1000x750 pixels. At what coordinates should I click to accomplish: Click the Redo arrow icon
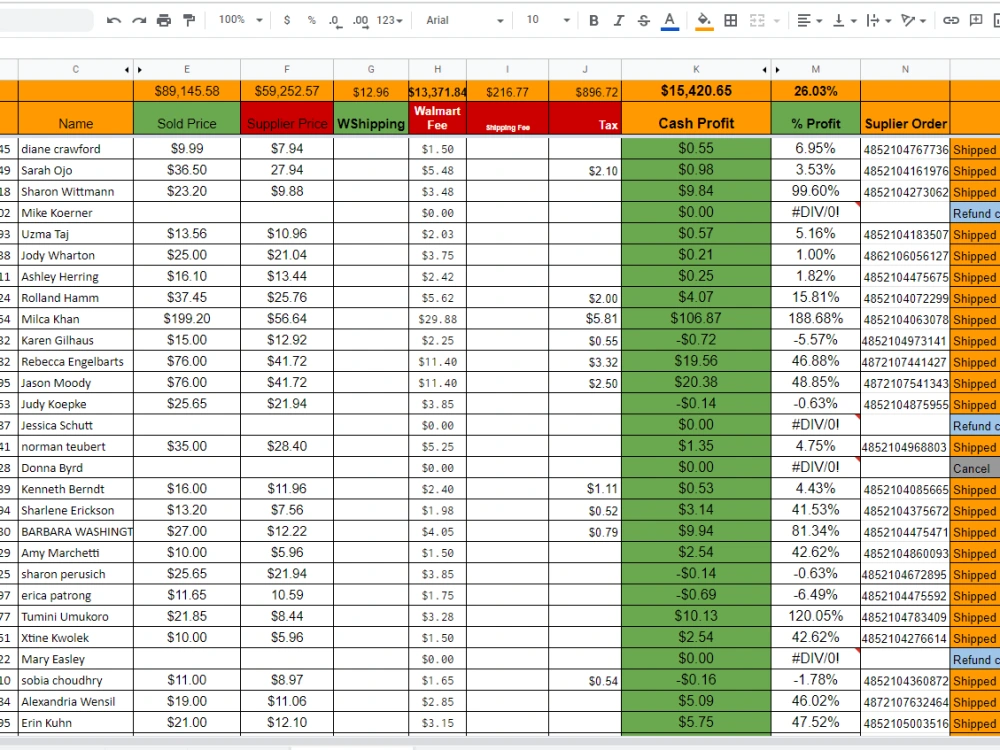click(139, 20)
